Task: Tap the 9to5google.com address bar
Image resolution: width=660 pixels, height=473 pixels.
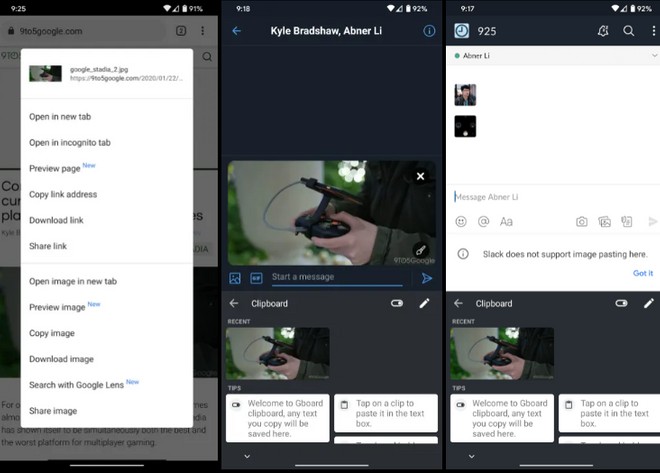Action: [85, 31]
